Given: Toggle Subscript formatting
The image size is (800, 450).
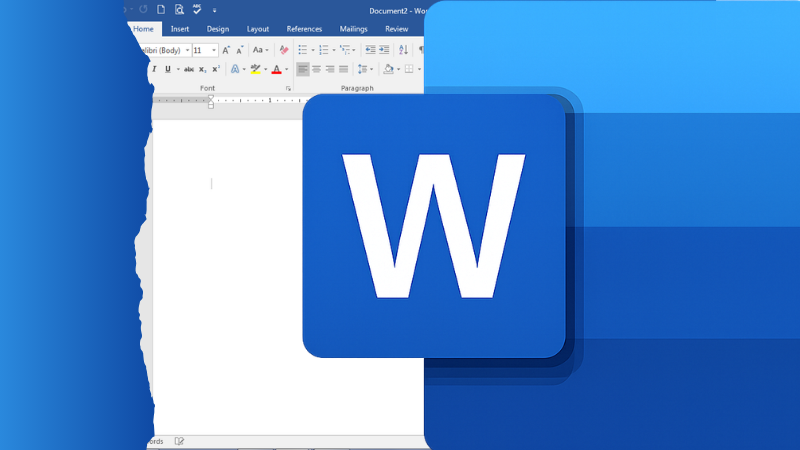Looking at the screenshot, I should 203,69.
